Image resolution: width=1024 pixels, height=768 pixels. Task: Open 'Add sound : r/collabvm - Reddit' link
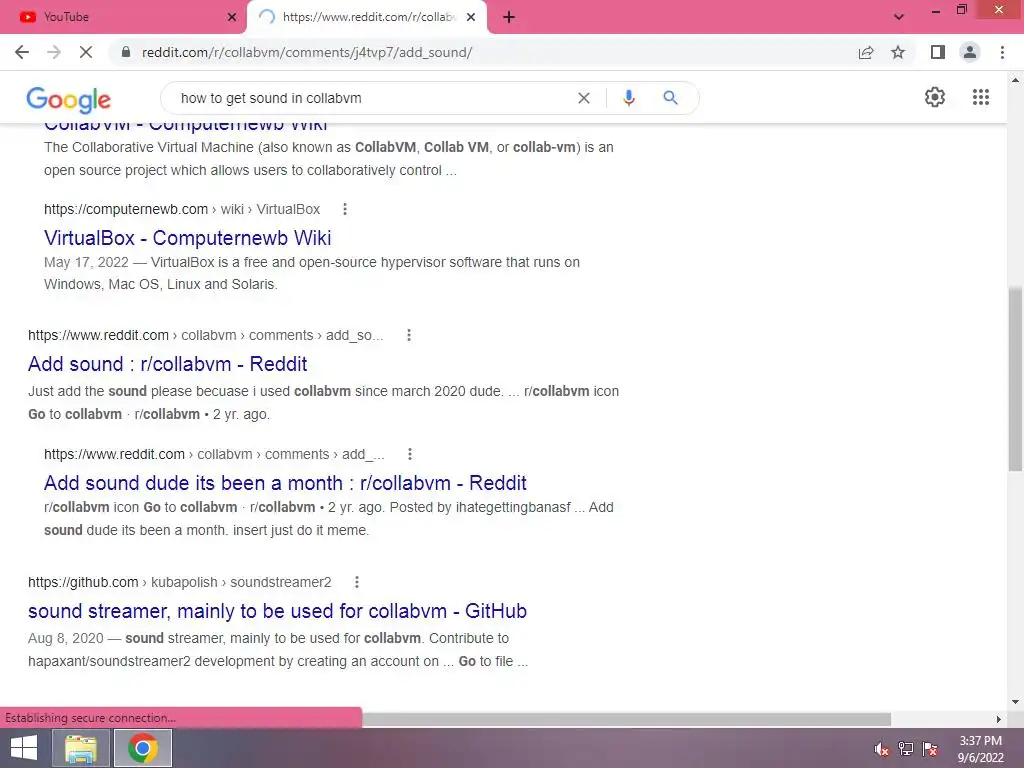click(x=167, y=364)
